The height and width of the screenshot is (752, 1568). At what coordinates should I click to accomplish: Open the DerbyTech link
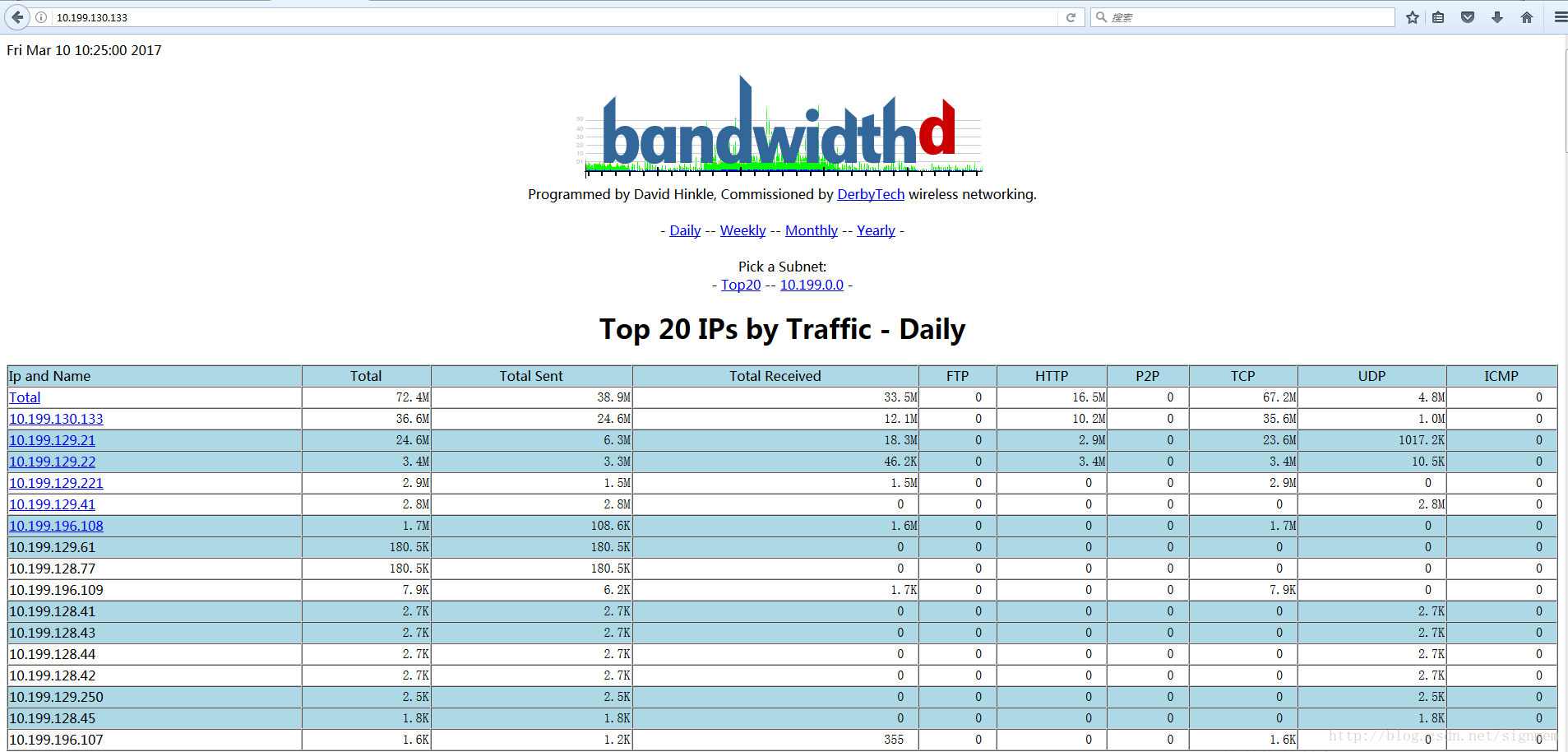[x=871, y=194]
